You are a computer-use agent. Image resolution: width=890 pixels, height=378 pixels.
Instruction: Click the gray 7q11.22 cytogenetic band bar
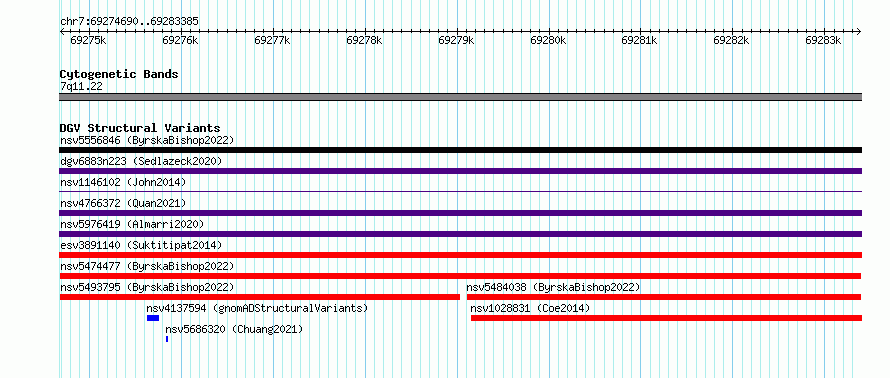(460, 97)
